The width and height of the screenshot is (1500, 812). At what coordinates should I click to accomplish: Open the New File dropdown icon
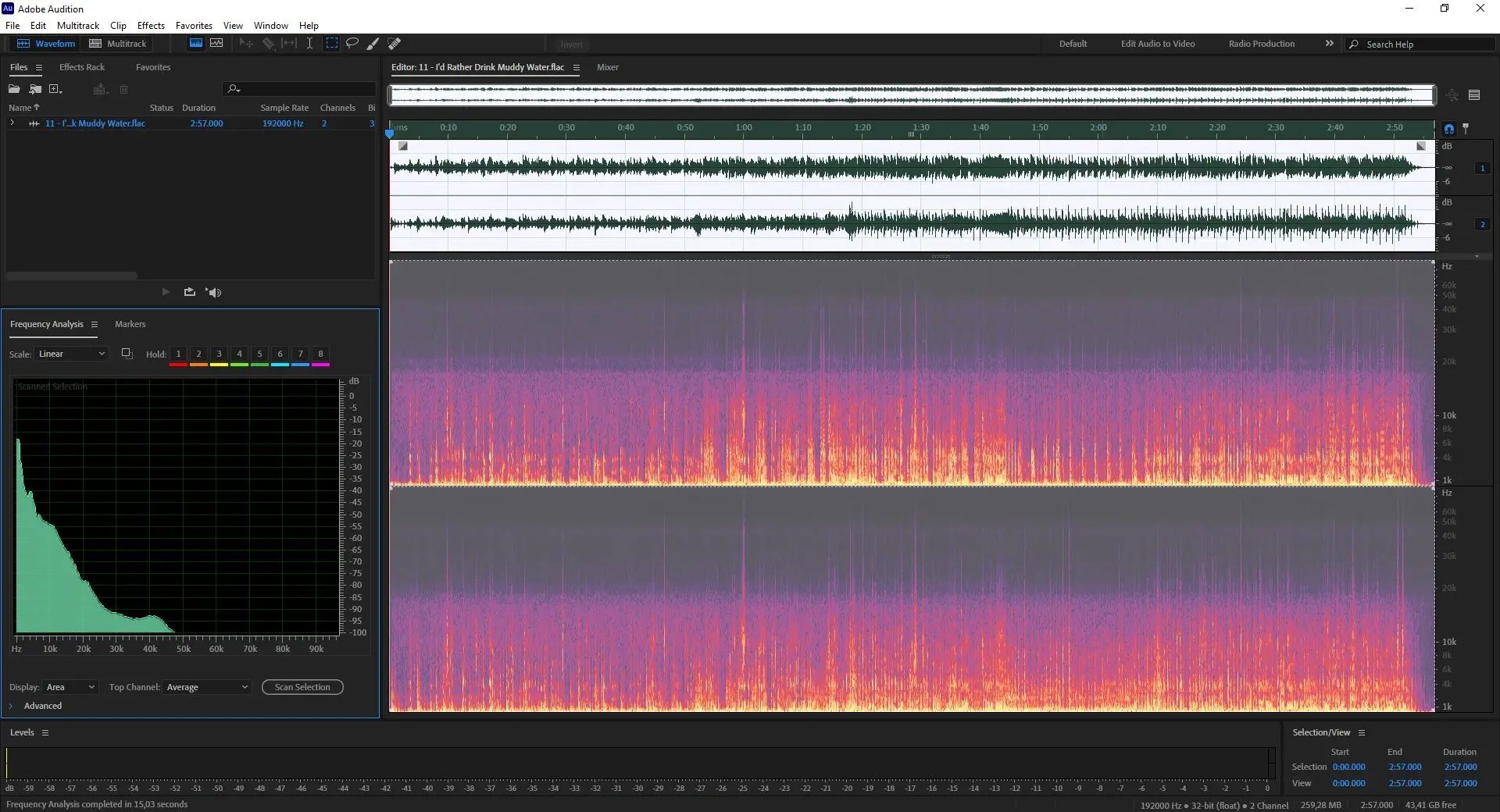coord(55,89)
